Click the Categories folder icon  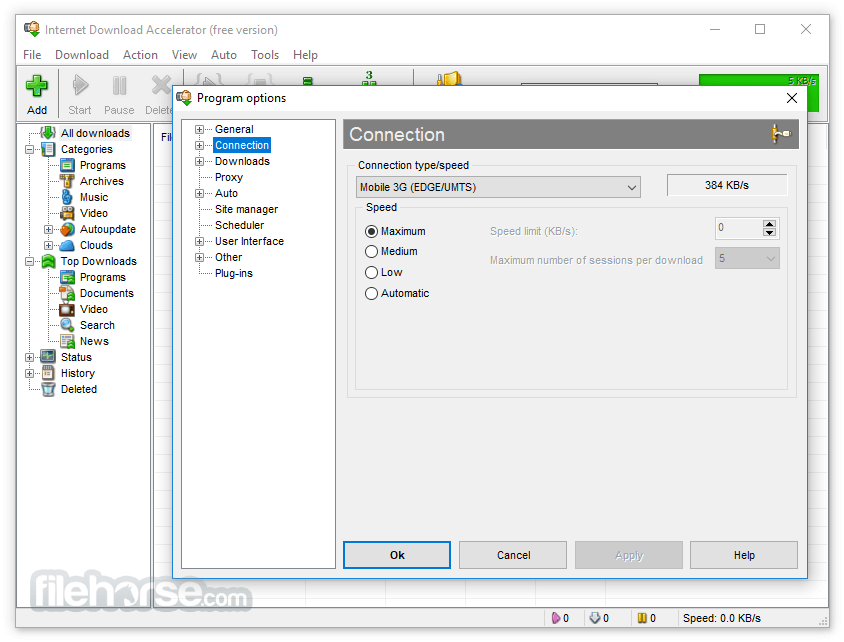(48, 149)
